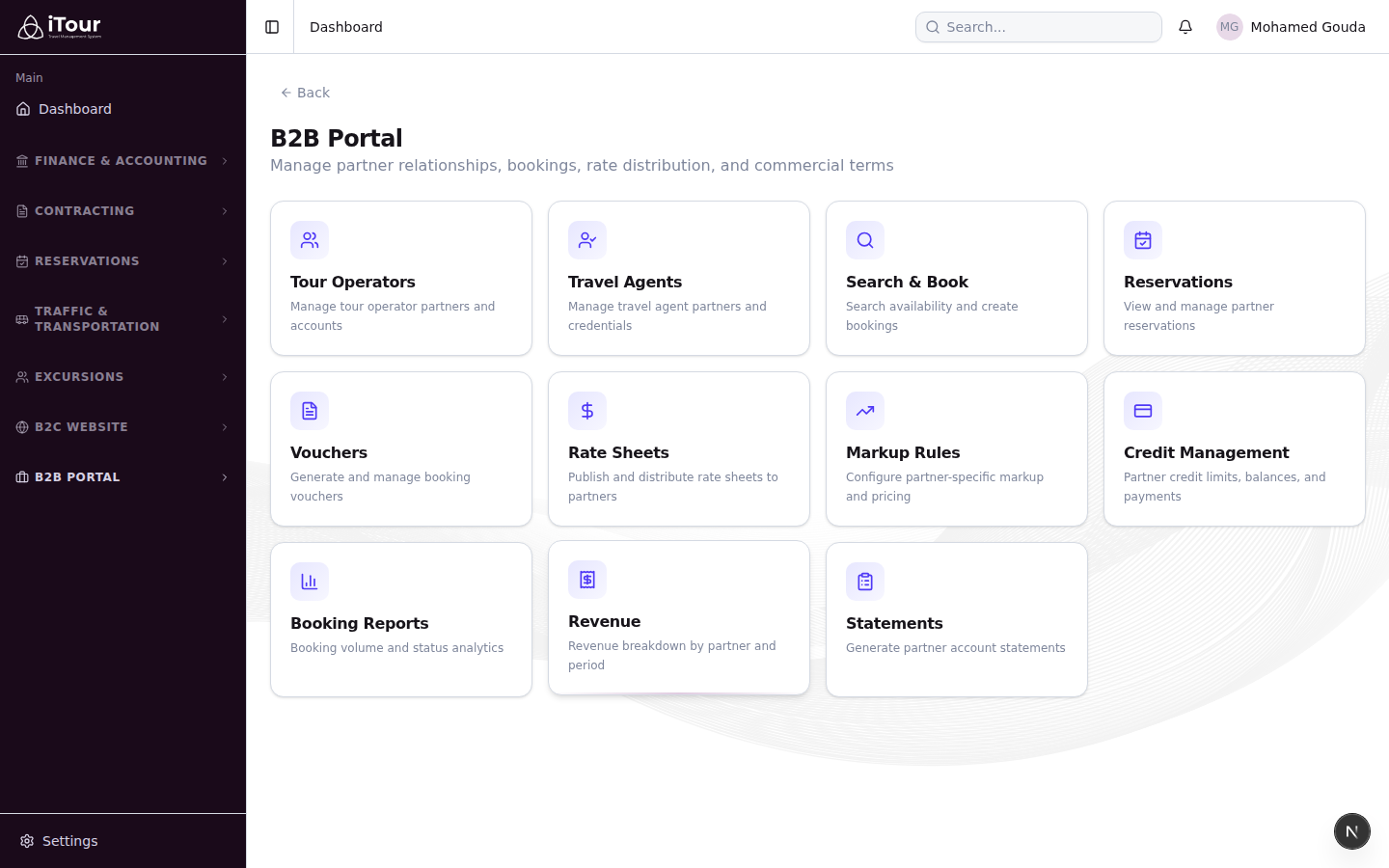
Task: Open the Tour Operators title
Action: pos(353,282)
